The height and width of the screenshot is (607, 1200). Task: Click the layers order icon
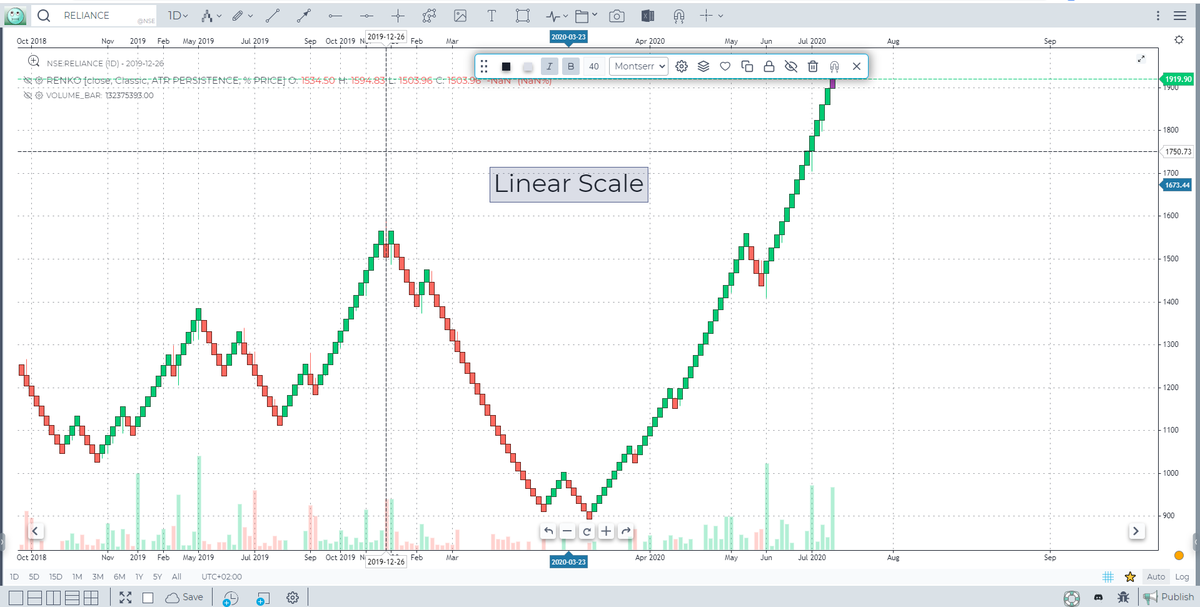pos(703,66)
